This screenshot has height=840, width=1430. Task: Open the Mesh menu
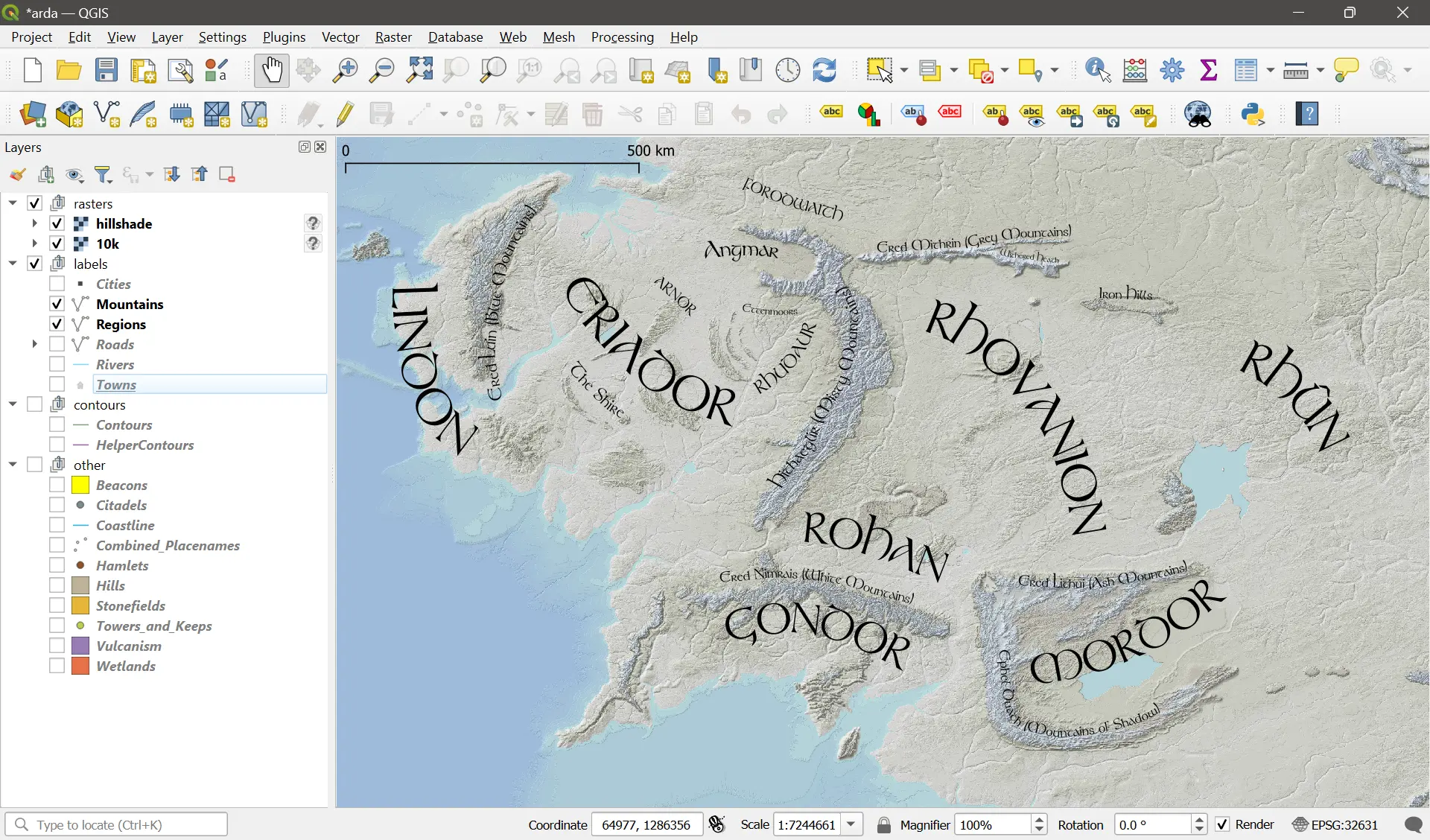pyautogui.click(x=559, y=37)
